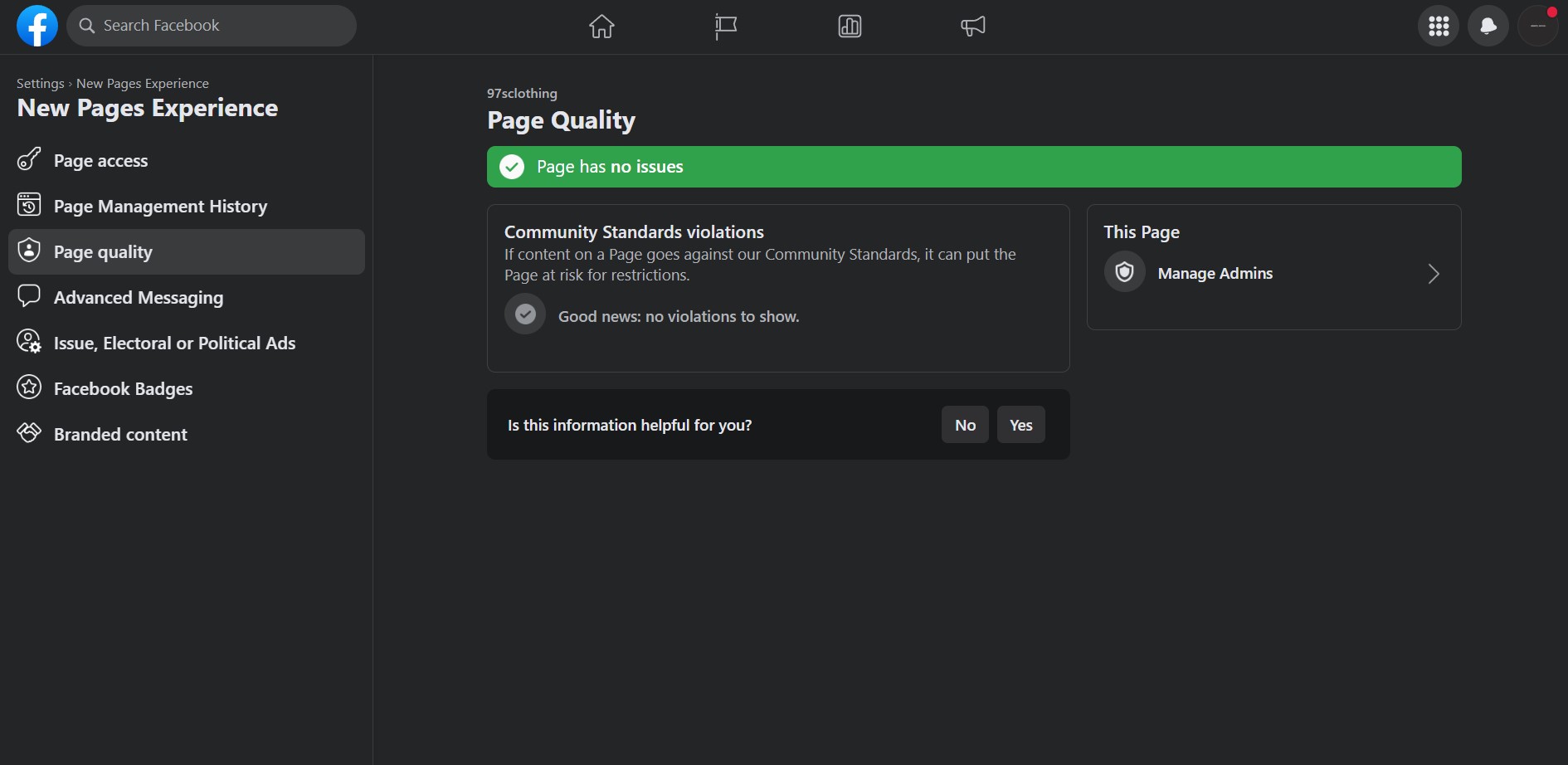Click the Page has no issues banner
Screen dimensions: 1568x765
(x=974, y=167)
